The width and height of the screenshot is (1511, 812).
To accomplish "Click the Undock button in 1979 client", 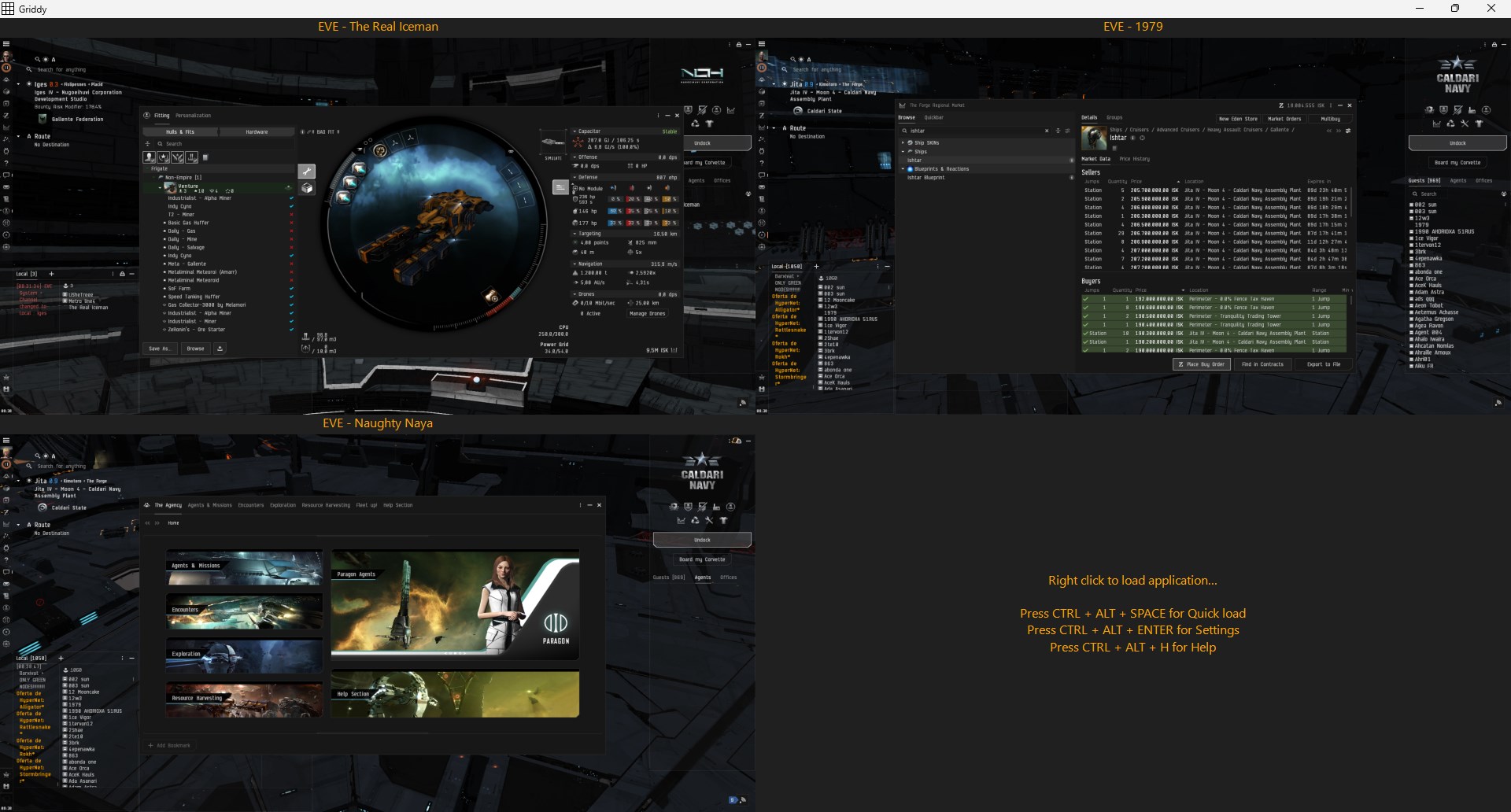I will click(x=1457, y=143).
